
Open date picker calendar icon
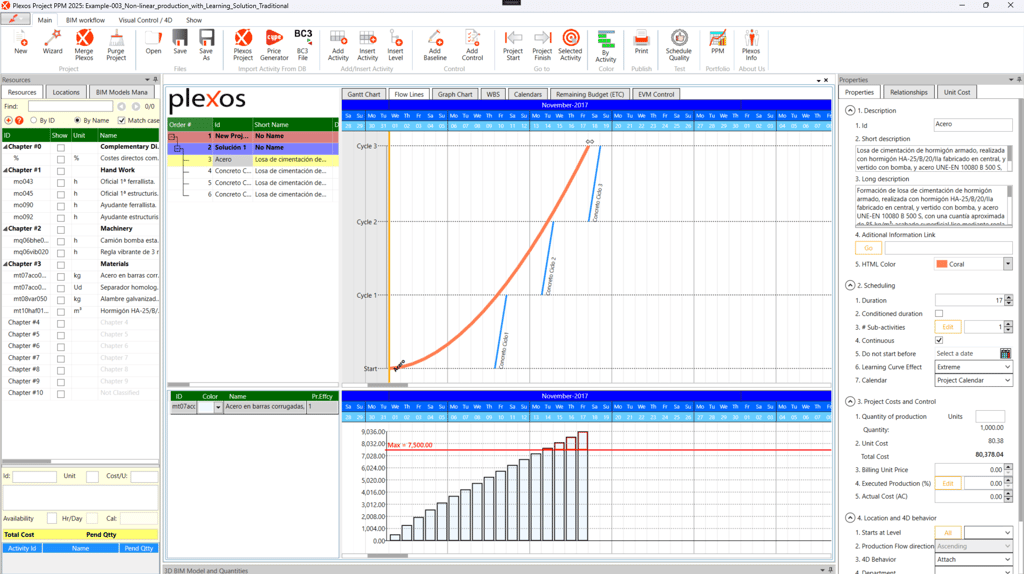click(1005, 353)
